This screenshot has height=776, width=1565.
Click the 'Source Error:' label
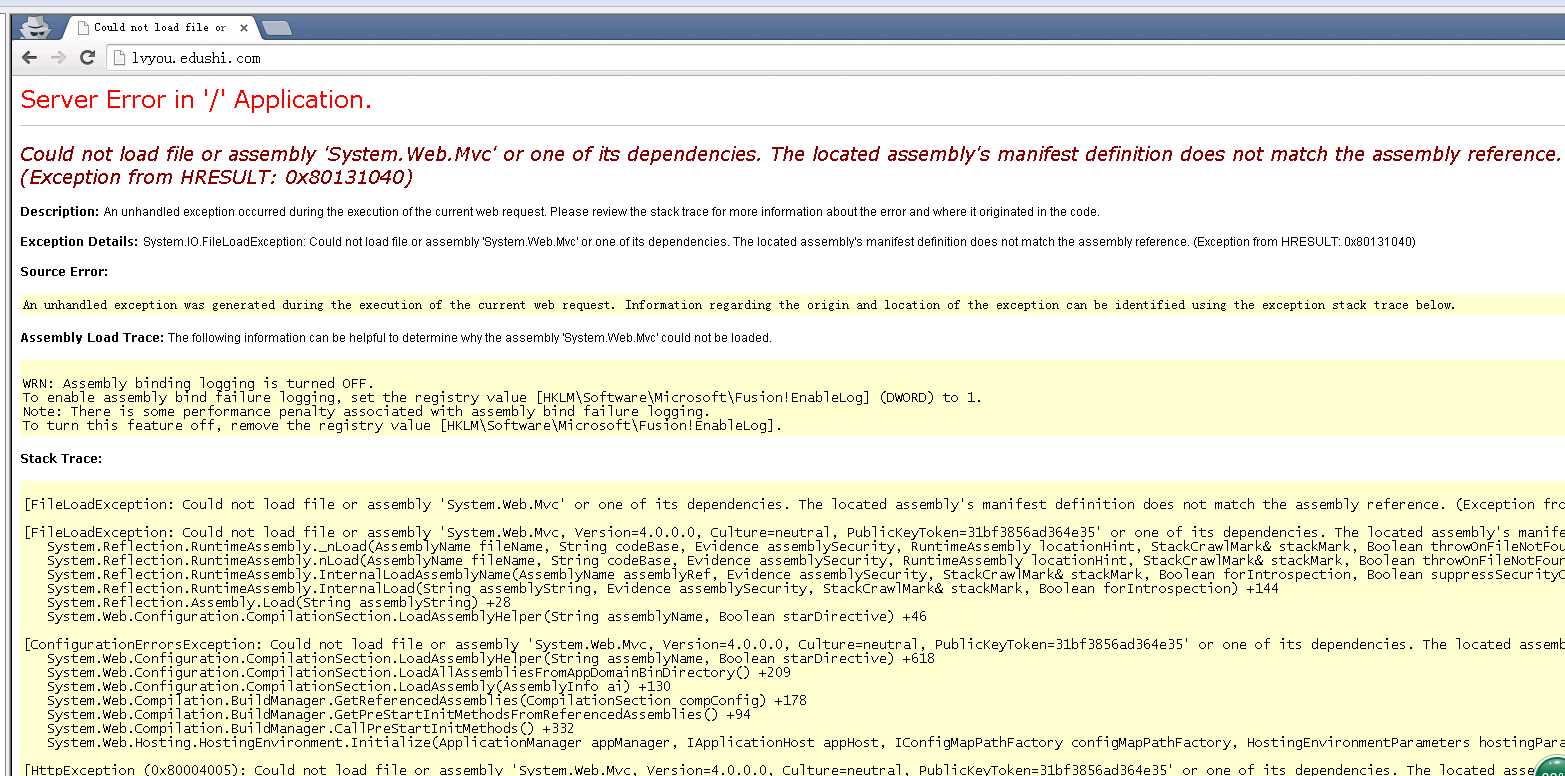pyautogui.click(x=64, y=272)
